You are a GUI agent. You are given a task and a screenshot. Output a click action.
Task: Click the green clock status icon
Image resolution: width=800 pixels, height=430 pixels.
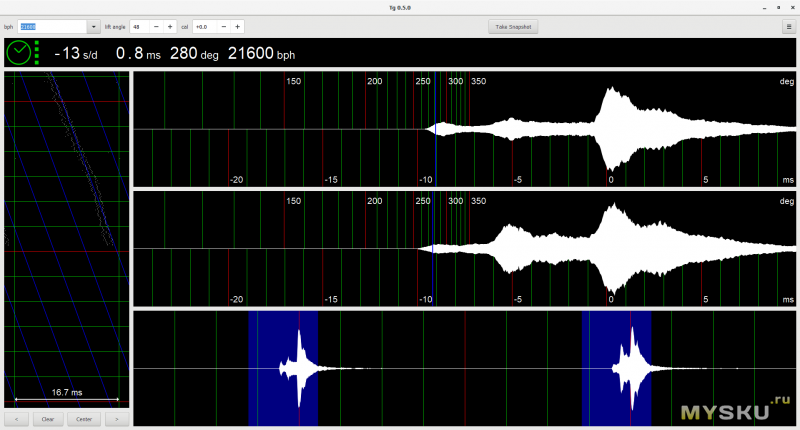pos(19,53)
